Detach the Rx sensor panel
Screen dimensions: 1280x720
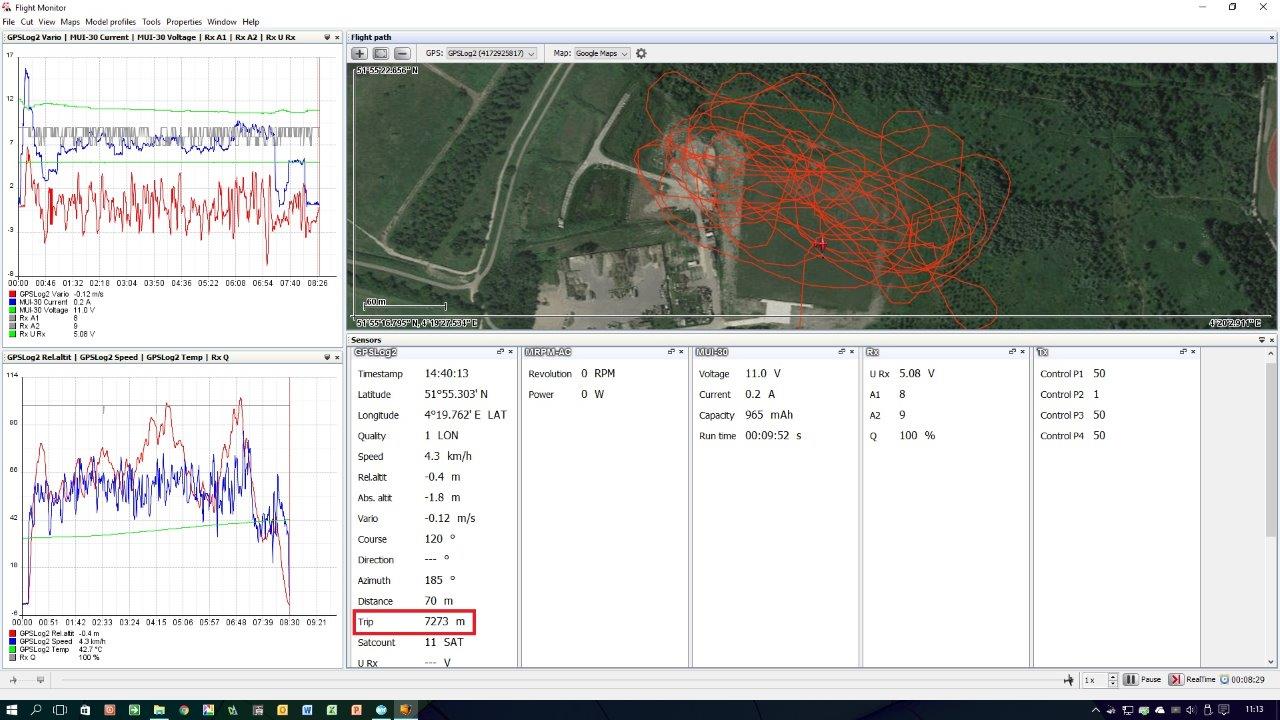pos(1012,352)
